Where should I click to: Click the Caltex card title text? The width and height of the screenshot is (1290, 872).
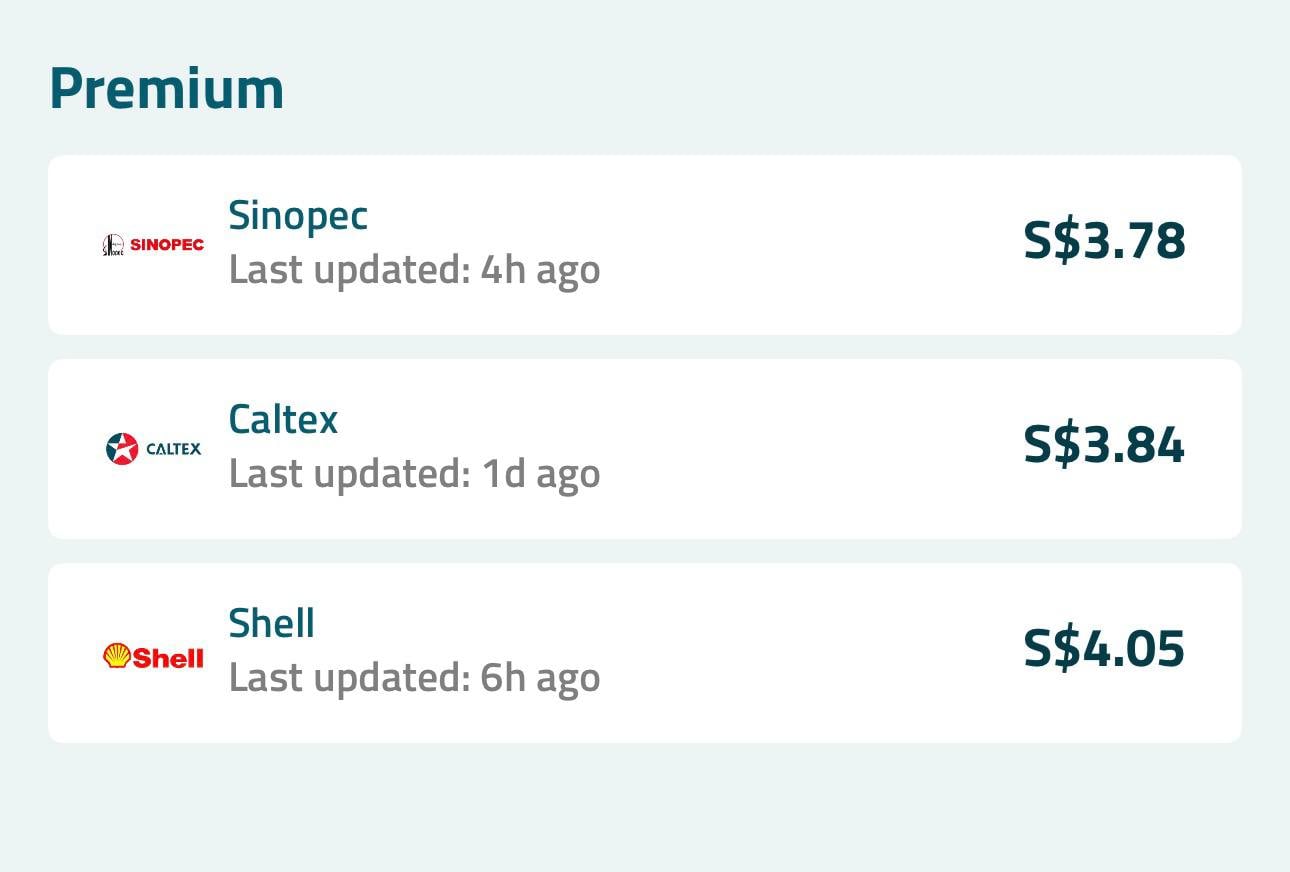283,419
